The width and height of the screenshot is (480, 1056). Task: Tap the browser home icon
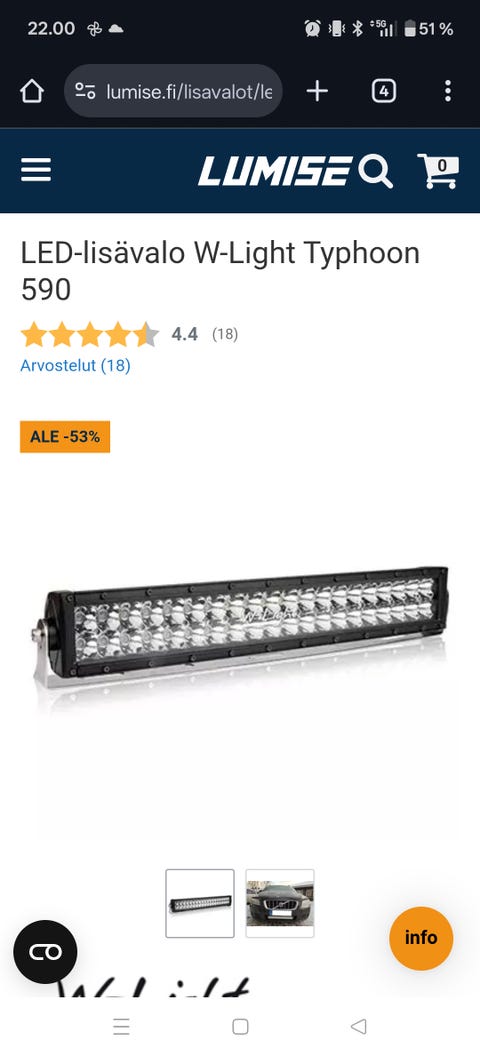coord(32,91)
